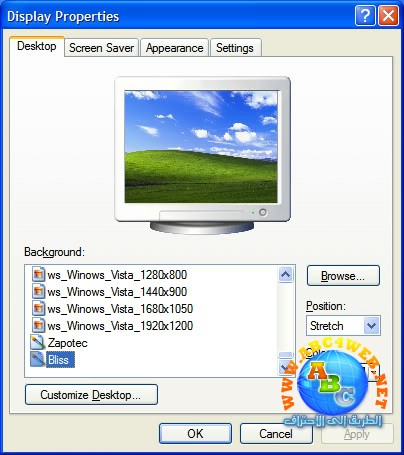
Task: Click the Bliss wallpaper paintbrush icon
Action: pos(37,360)
